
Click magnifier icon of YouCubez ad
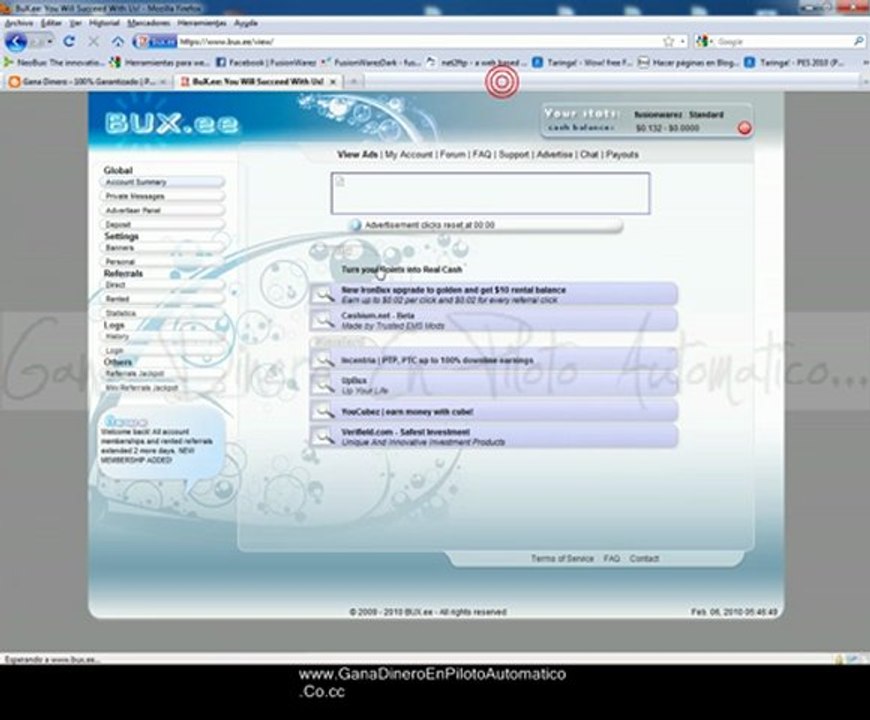pos(322,412)
